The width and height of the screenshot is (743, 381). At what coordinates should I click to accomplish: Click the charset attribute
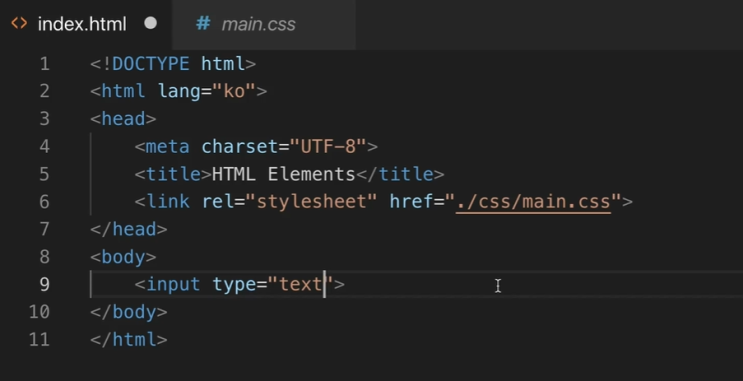tap(240, 146)
